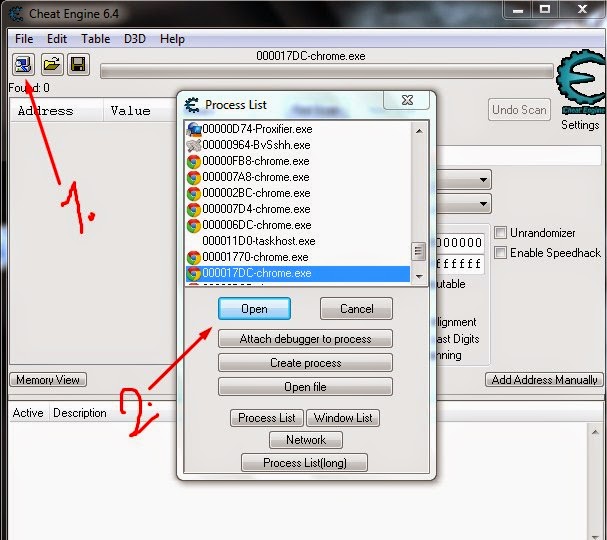The height and width of the screenshot is (540, 607).
Task: Click the Cheat Engine icon in main title bar
Action: pos(16,14)
